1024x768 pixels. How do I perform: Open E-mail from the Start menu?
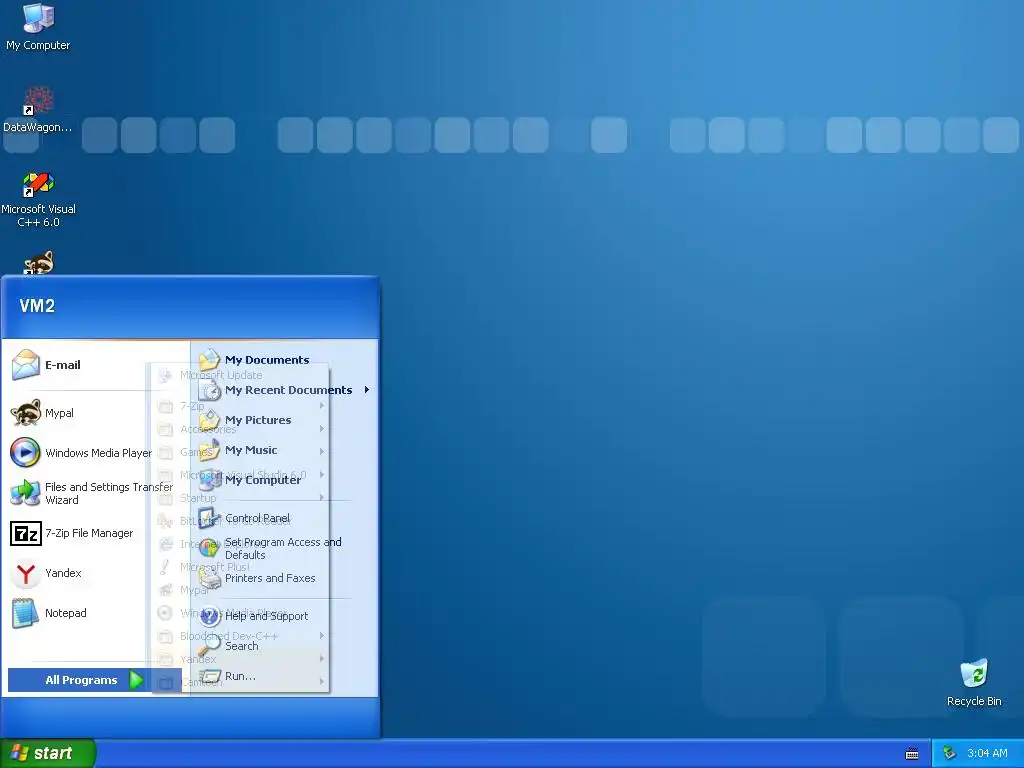(96, 365)
